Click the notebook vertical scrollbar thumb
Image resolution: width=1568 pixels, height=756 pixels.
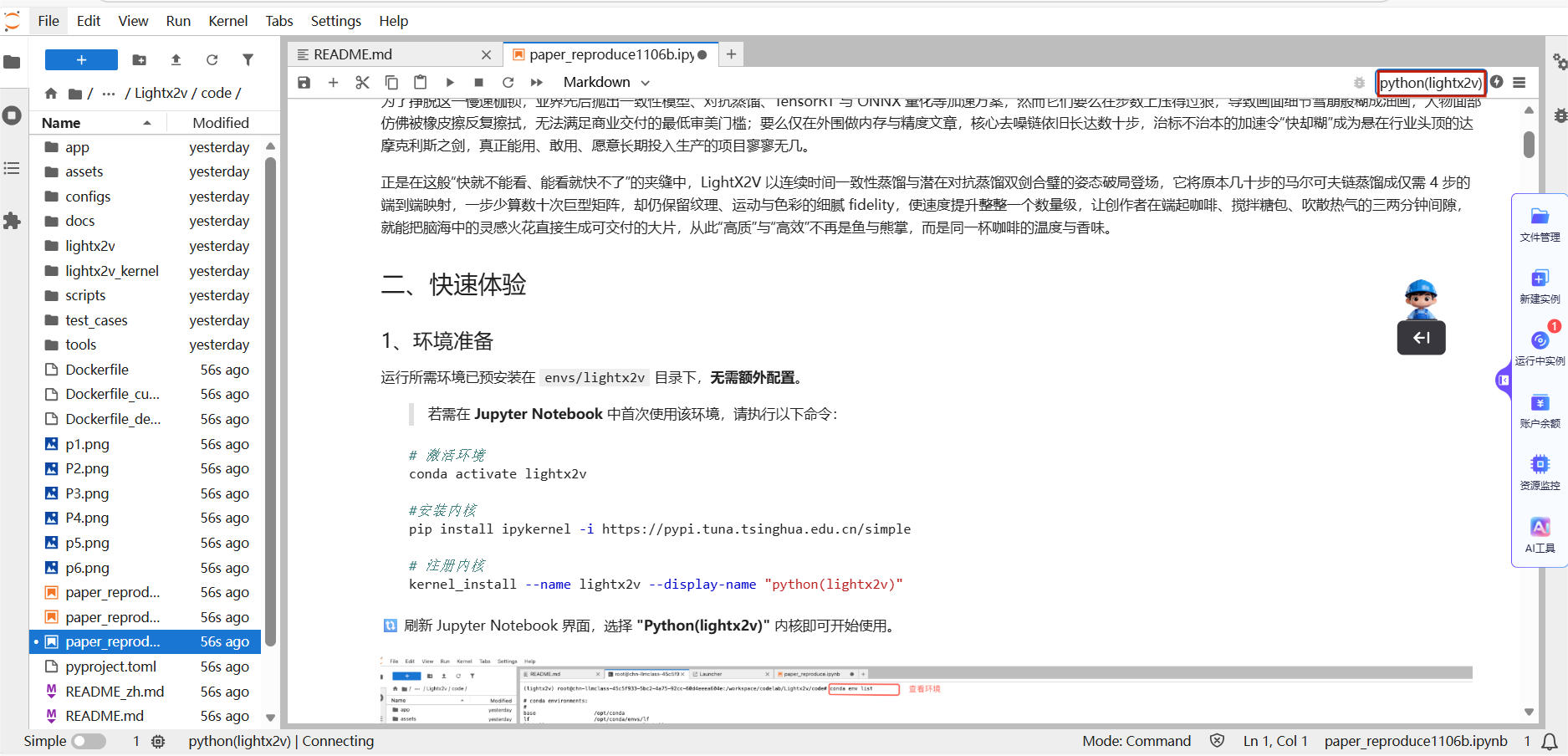coord(1529,145)
